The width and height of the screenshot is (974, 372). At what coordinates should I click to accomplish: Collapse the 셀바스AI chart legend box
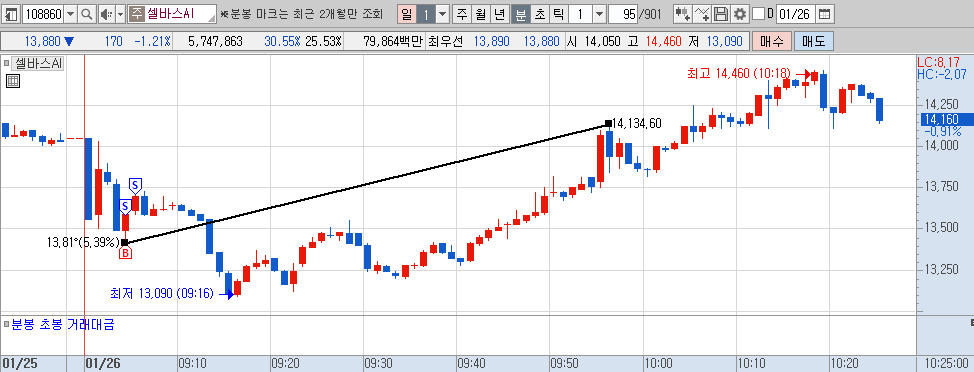7,63
